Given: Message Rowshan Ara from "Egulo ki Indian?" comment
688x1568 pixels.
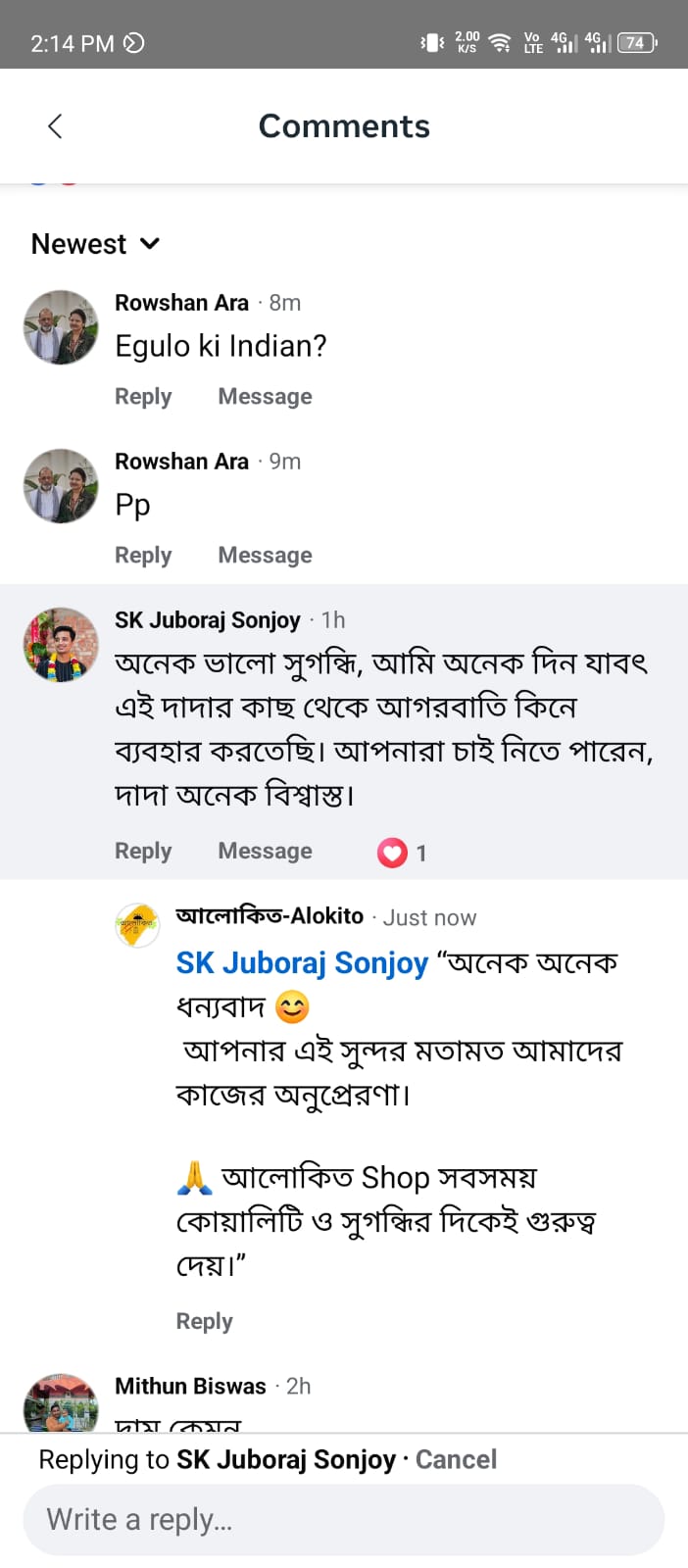Looking at the screenshot, I should pyautogui.click(x=265, y=397).
